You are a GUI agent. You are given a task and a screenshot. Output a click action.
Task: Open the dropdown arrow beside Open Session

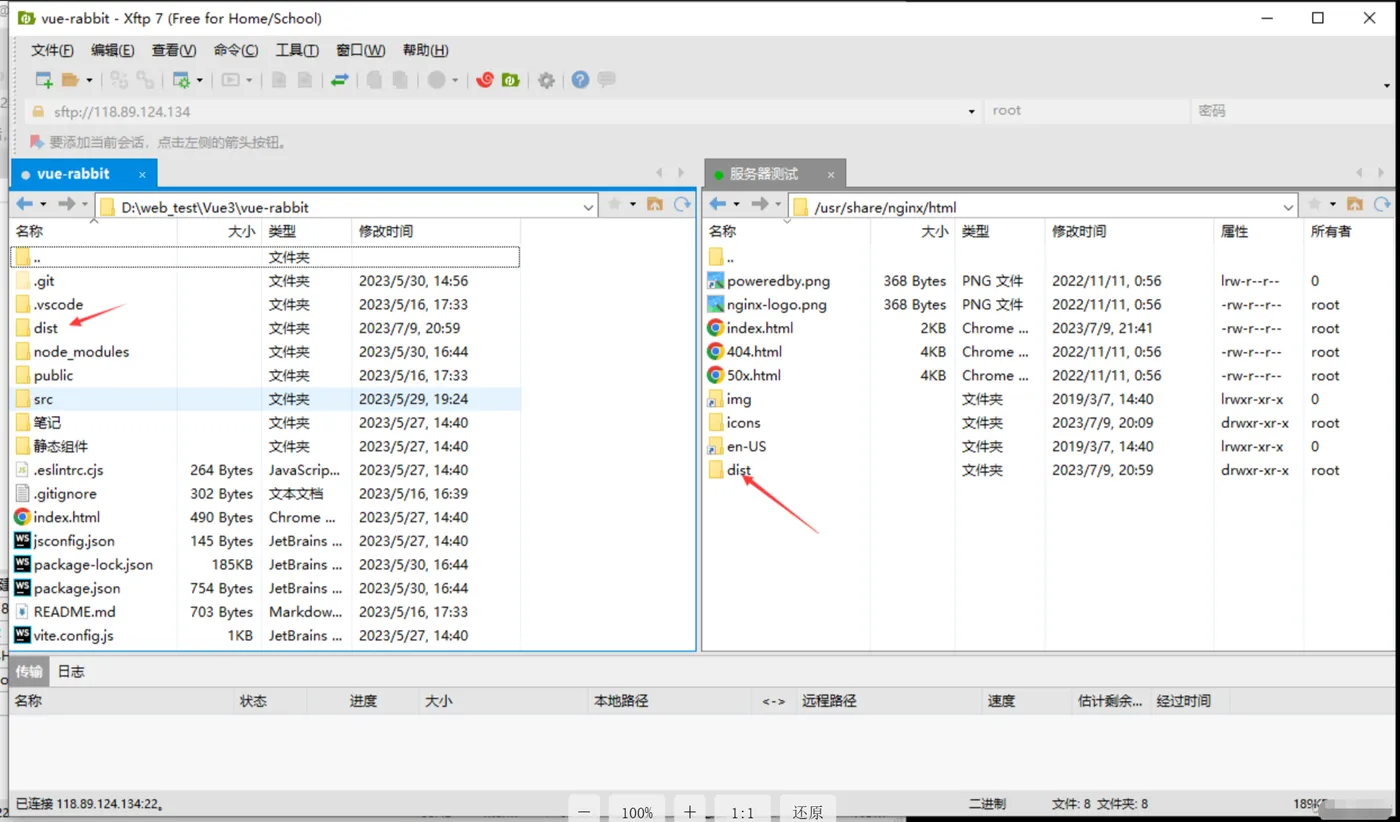coord(89,80)
